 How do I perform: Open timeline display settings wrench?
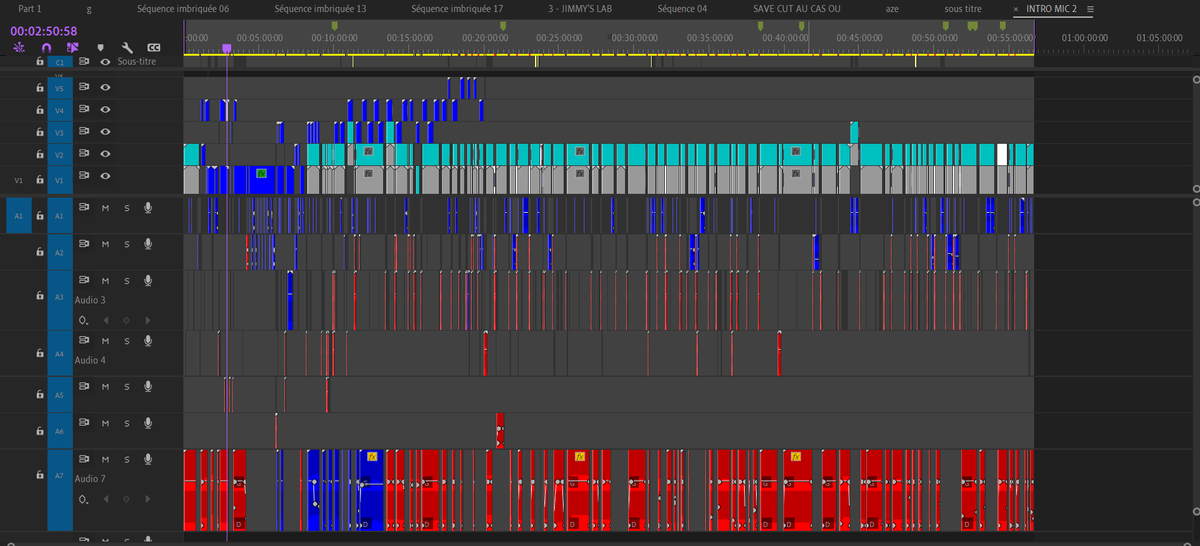127,47
